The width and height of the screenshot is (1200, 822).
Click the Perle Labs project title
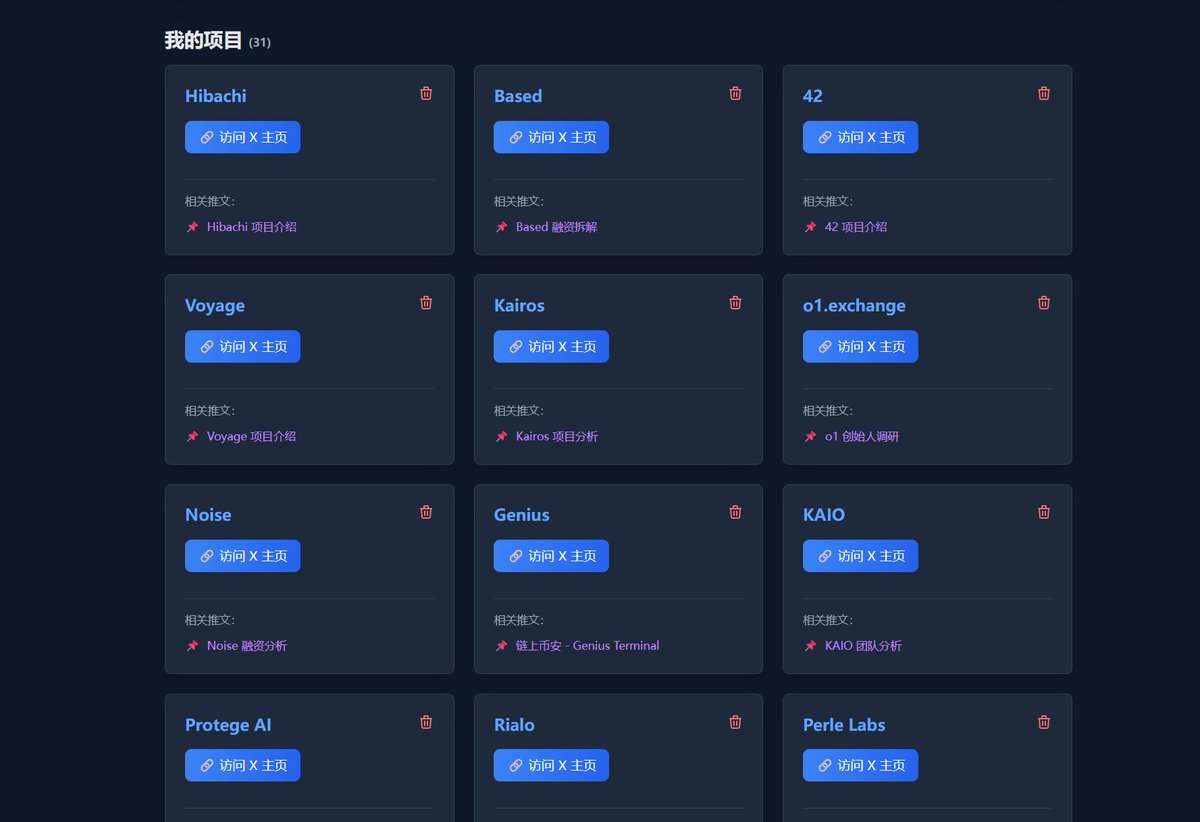844,725
